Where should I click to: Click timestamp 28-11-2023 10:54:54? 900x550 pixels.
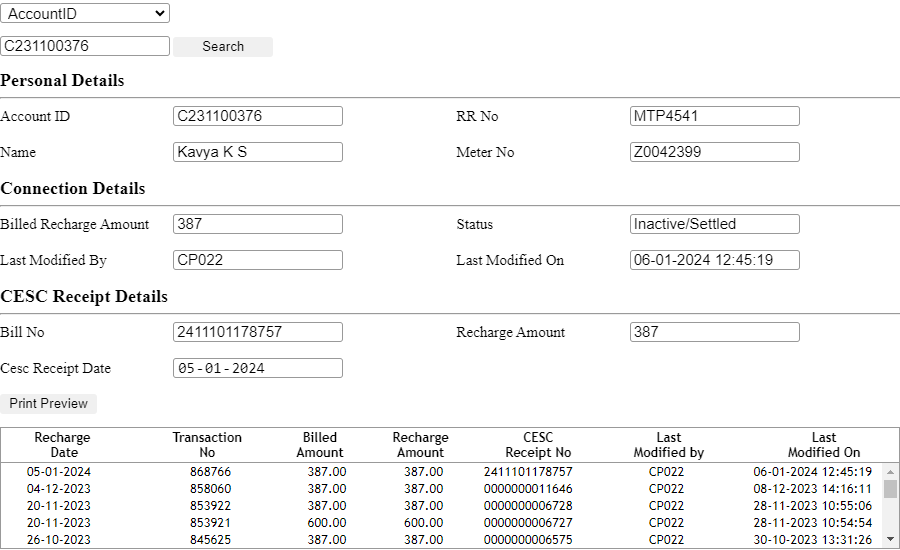pos(813,523)
